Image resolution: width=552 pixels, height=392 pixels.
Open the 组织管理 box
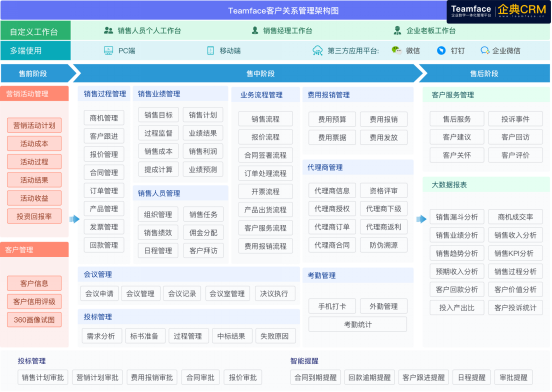click(x=158, y=214)
